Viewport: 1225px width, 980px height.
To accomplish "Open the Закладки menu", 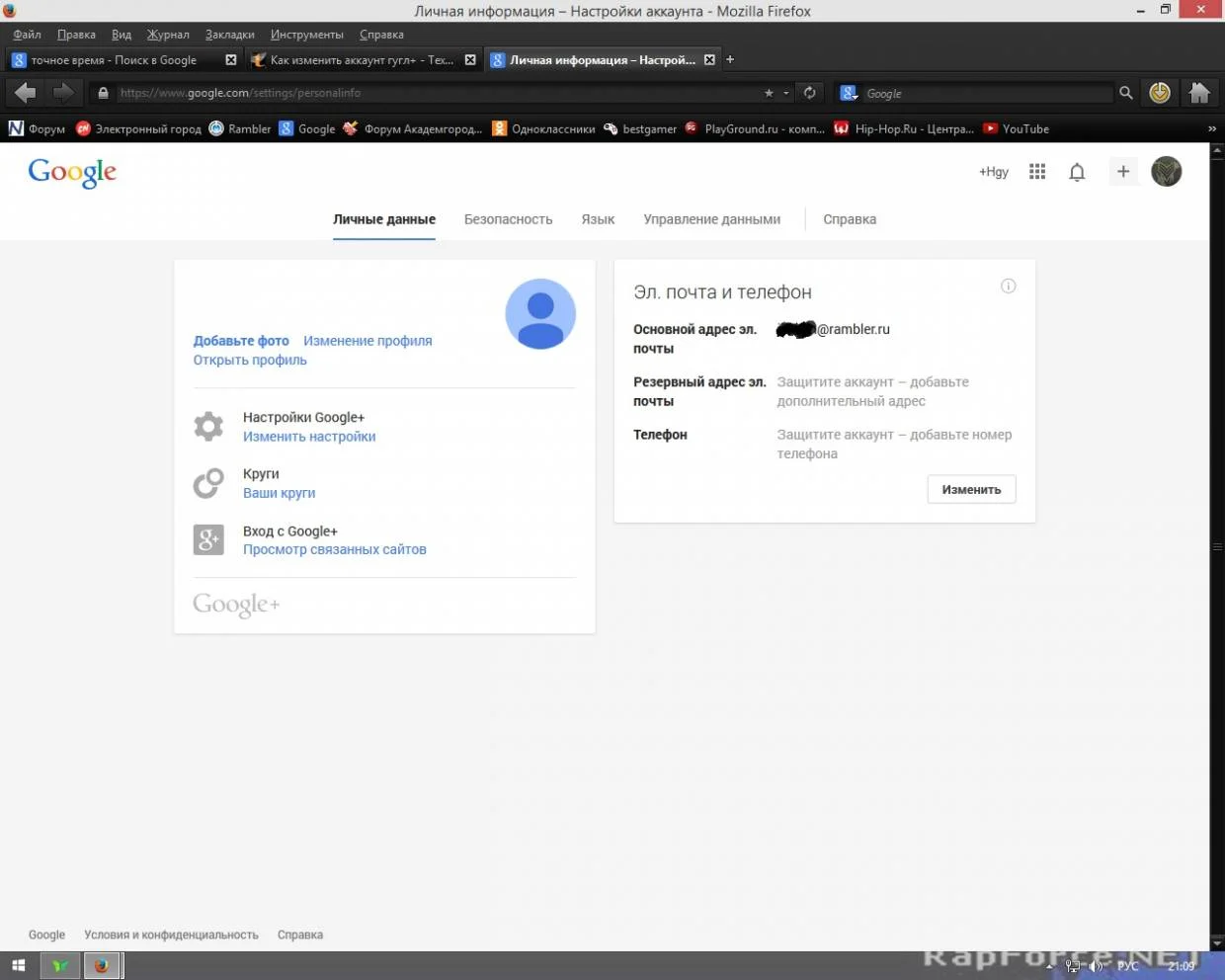I will [230, 35].
